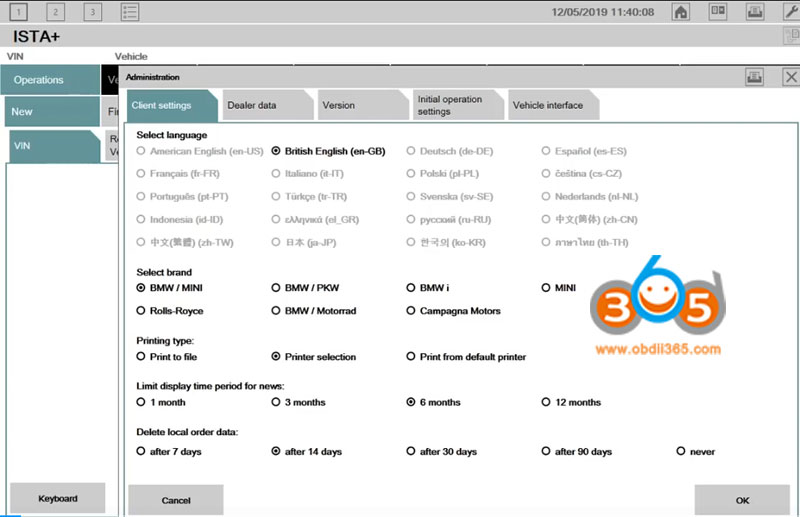This screenshot has width=800, height=517.
Task: Delete local order data after 30 days
Action: coord(442,452)
